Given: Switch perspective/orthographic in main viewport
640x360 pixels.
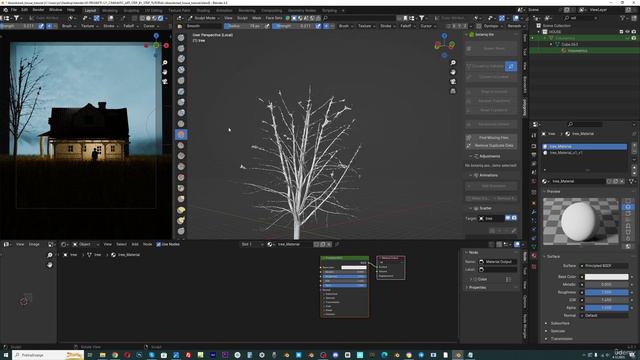Looking at the screenshot, I should click(x=453, y=91).
